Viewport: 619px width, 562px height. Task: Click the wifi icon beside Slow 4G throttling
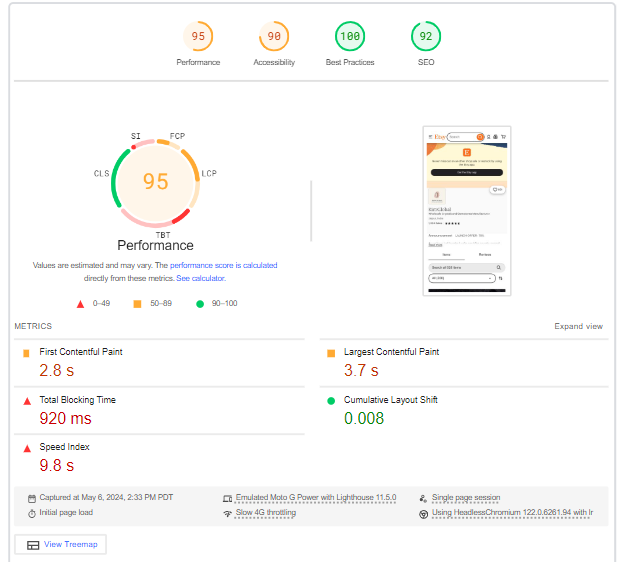[x=227, y=514]
